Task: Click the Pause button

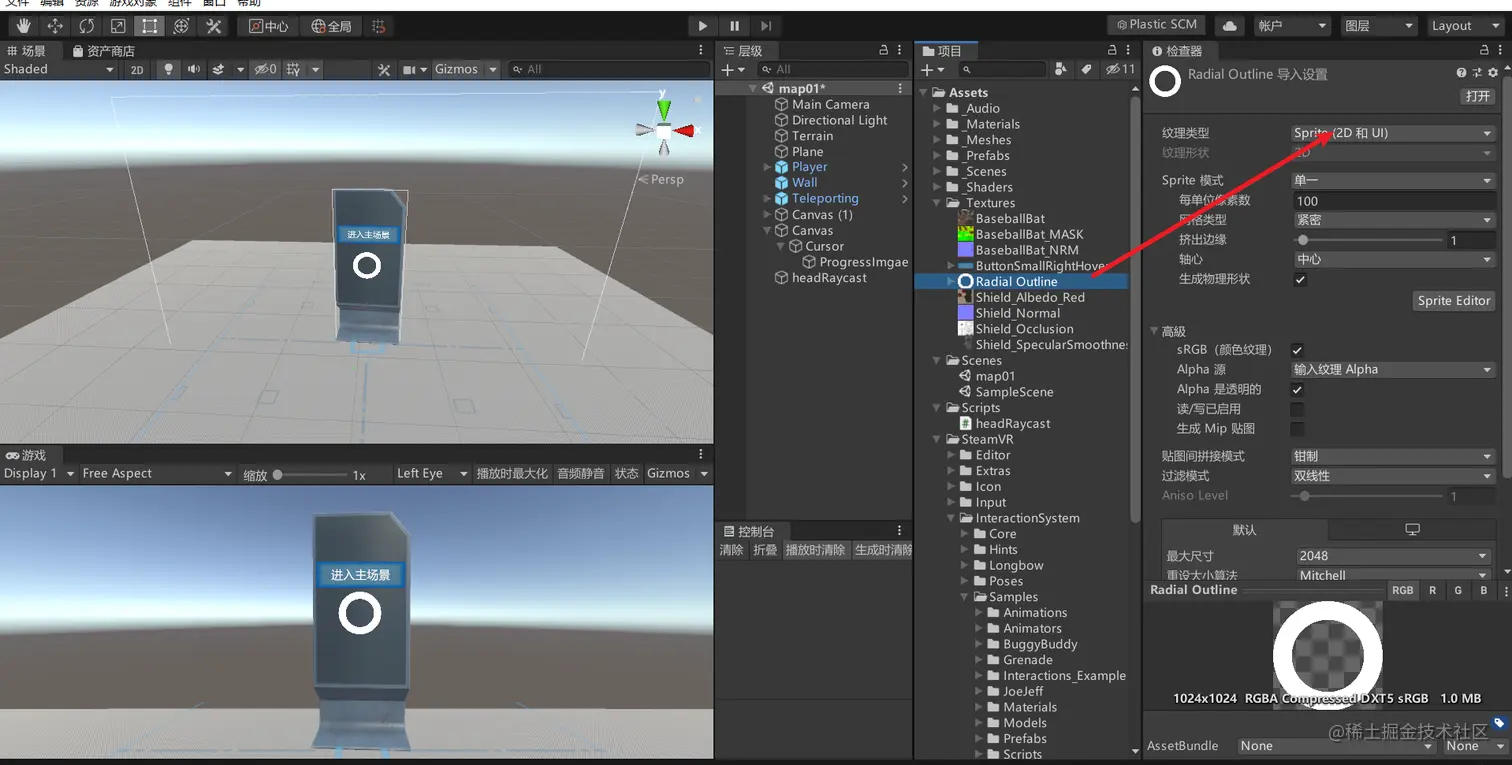Action: pos(735,26)
